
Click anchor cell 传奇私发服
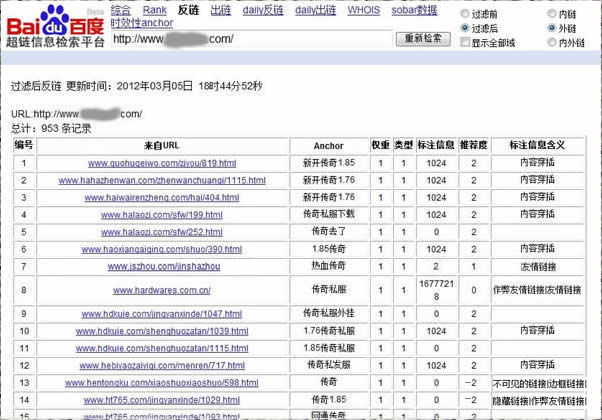(329, 365)
